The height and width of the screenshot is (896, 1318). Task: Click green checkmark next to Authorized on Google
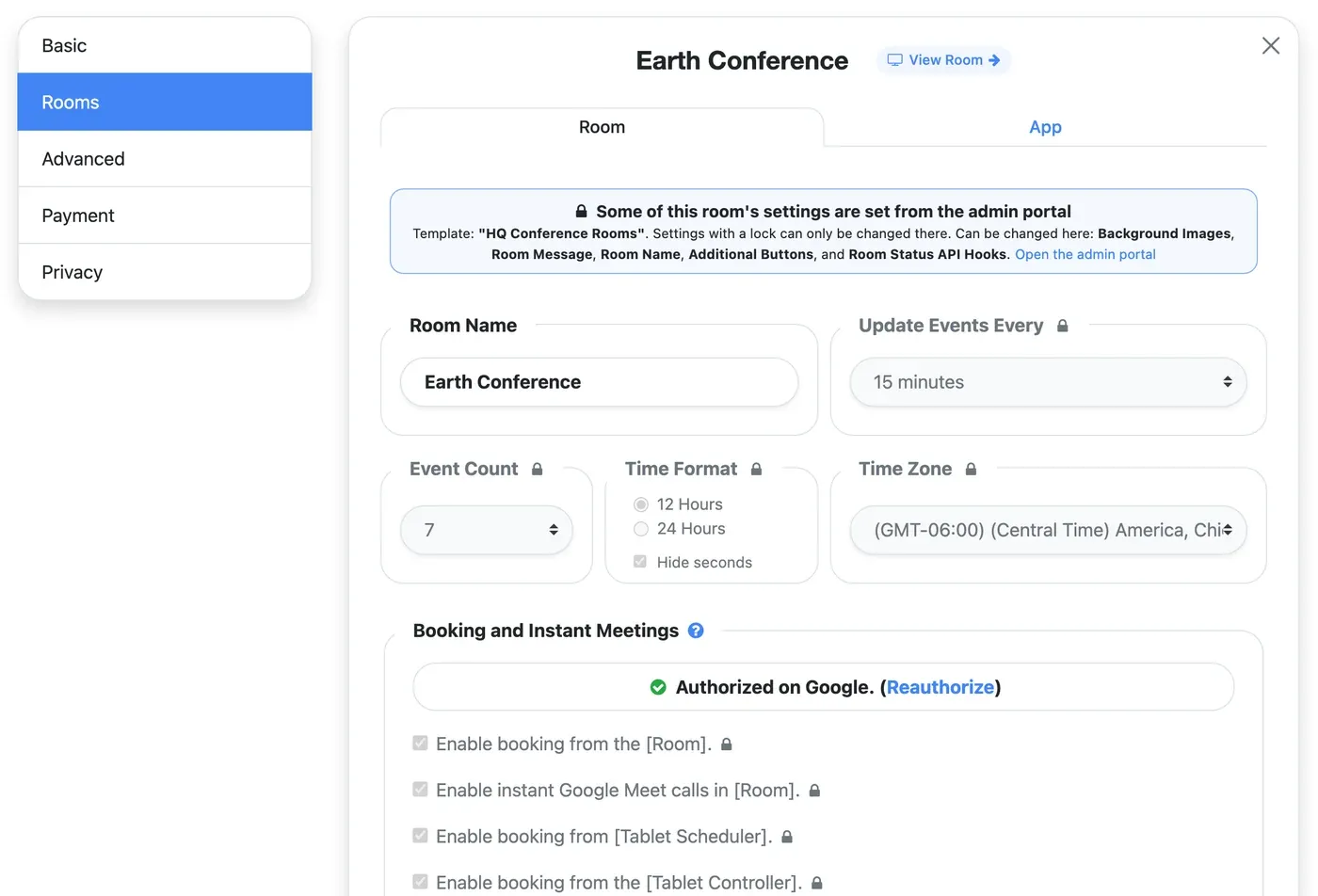[x=658, y=687]
